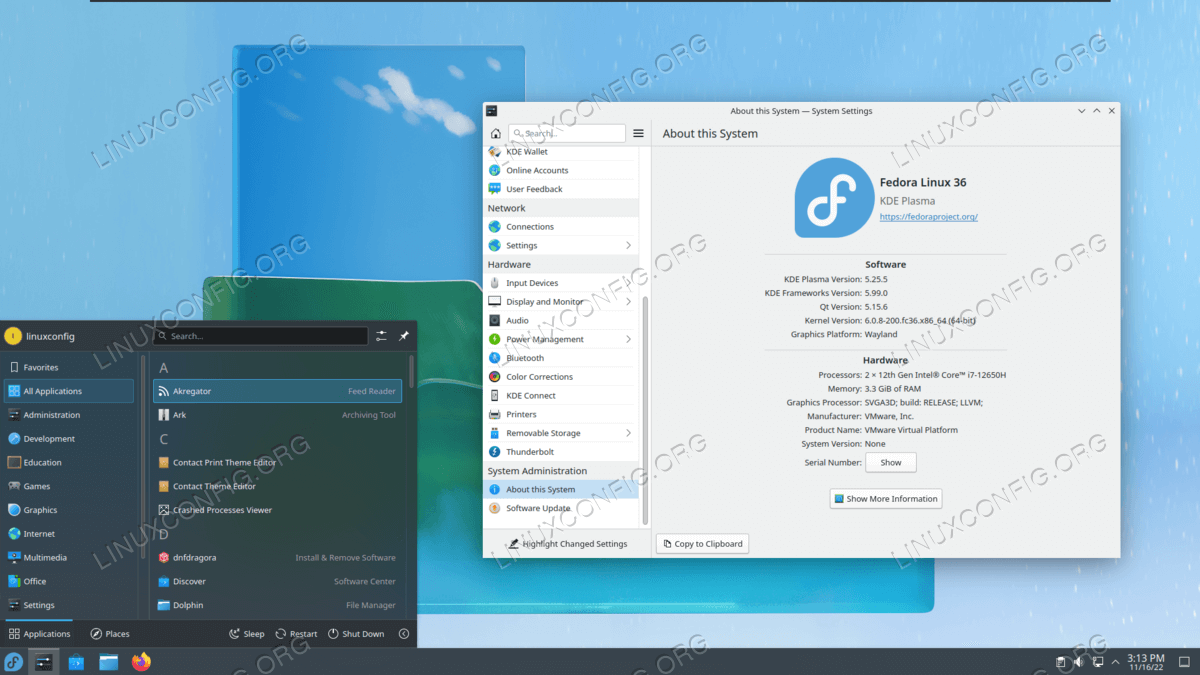Screen dimensions: 1200x675
Task: Launch Discover from the launcher list
Action: 277,581
